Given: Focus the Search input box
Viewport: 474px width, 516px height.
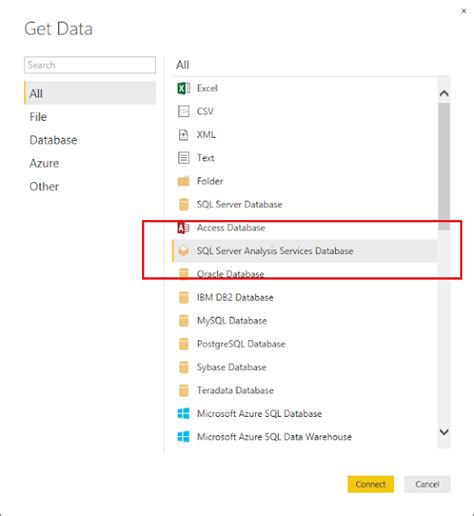Looking at the screenshot, I should coord(90,65).
